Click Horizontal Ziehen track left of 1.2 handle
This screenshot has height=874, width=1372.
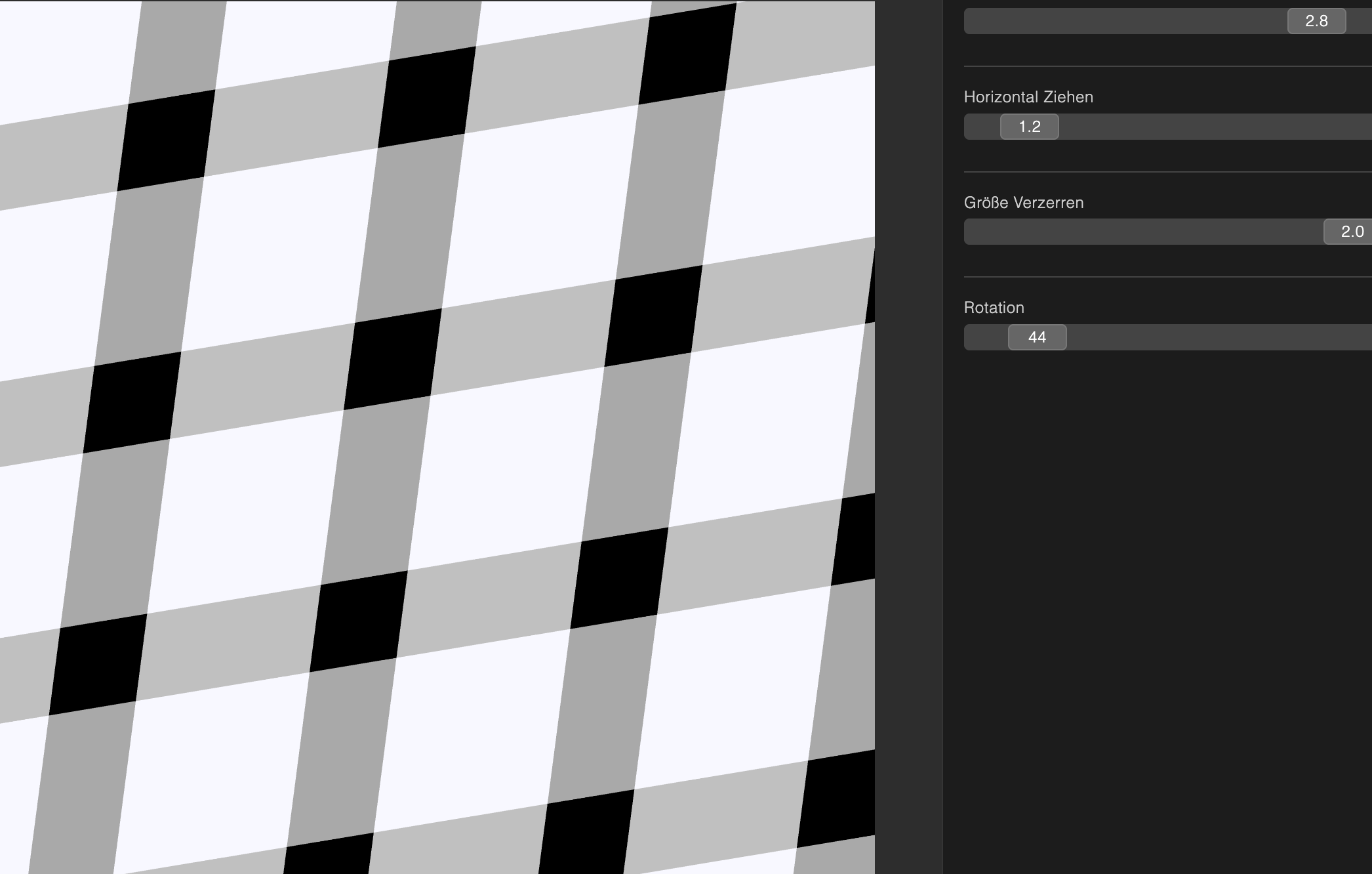pyautogui.click(x=981, y=127)
